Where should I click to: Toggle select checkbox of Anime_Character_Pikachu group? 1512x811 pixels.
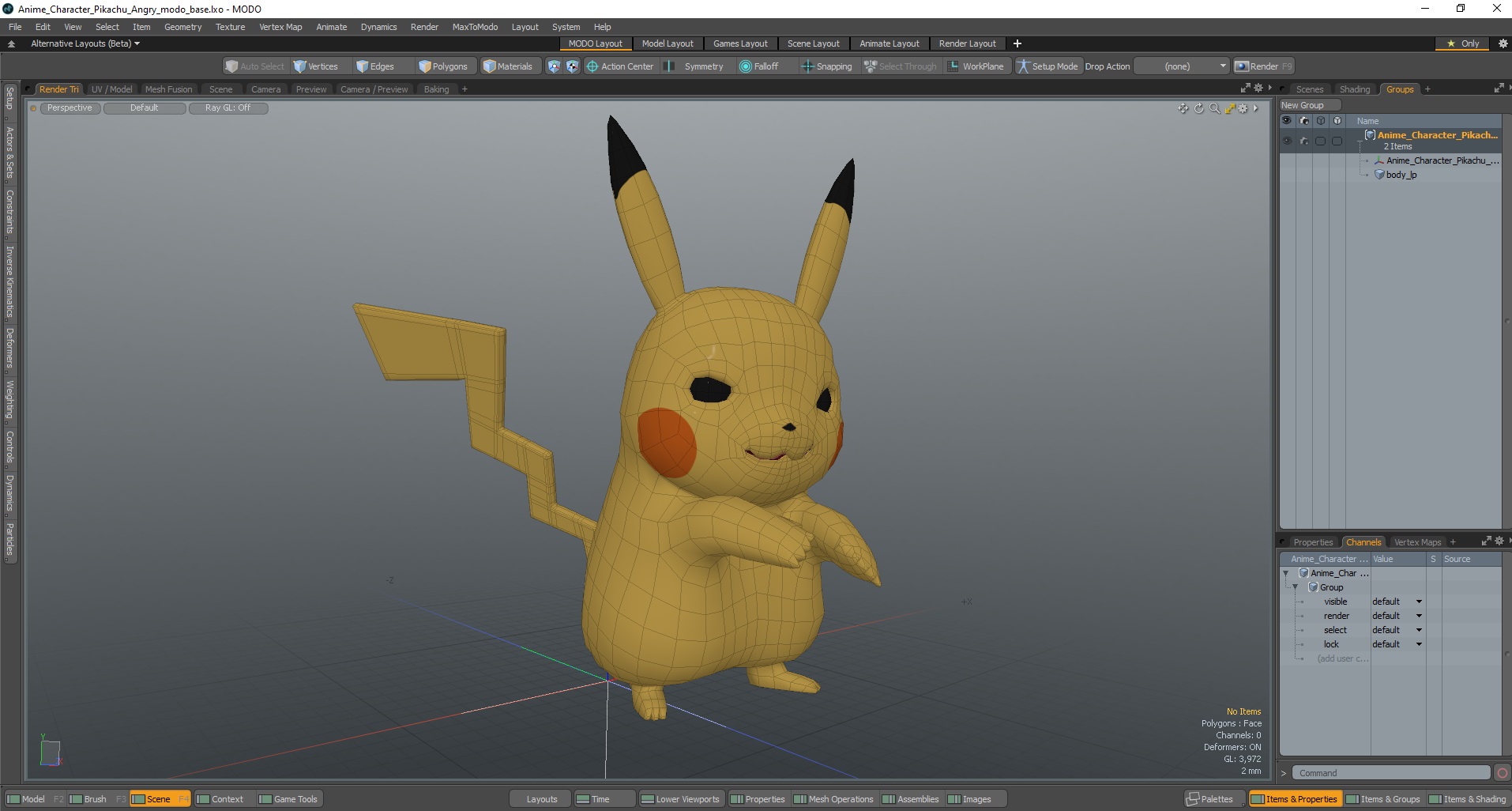click(x=1320, y=141)
